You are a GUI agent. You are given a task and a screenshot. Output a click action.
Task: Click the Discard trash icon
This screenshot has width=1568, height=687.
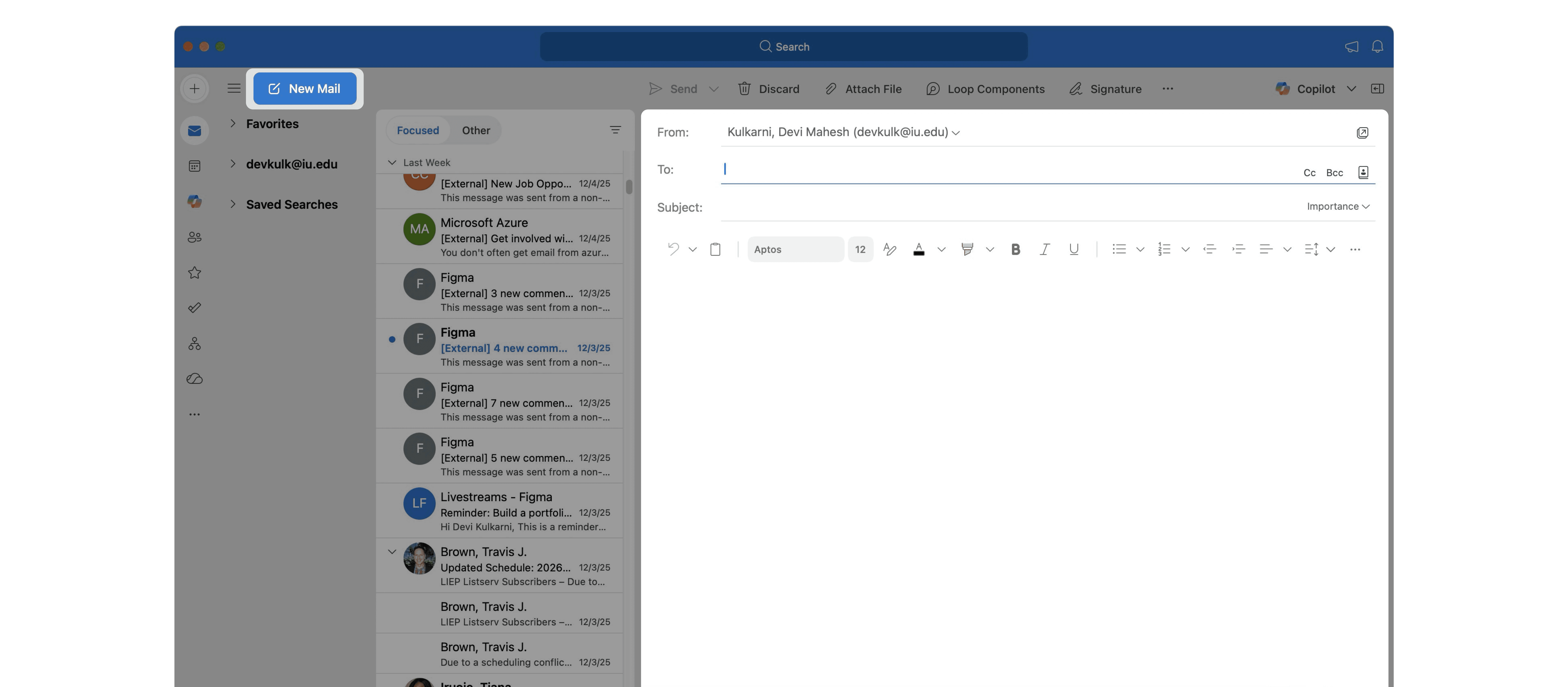click(744, 89)
